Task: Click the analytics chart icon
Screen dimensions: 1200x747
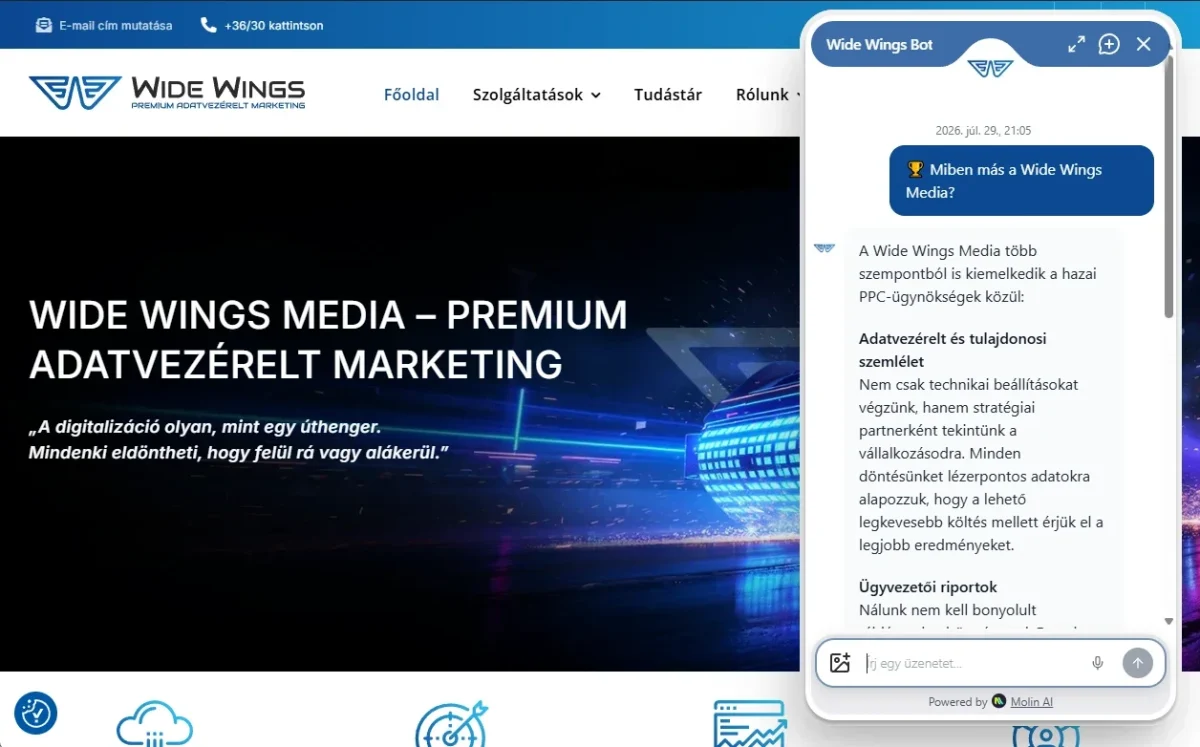Action: pyautogui.click(x=750, y=724)
